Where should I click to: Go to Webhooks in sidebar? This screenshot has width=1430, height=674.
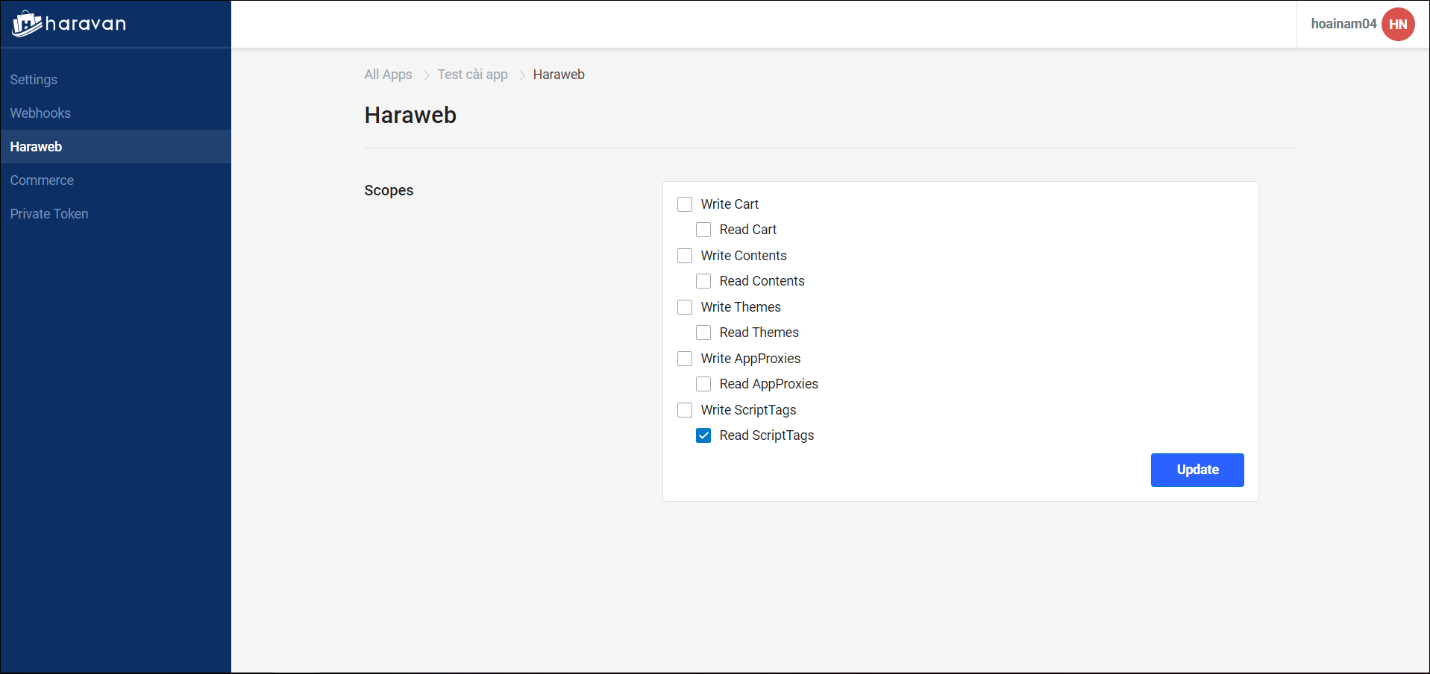[40, 113]
